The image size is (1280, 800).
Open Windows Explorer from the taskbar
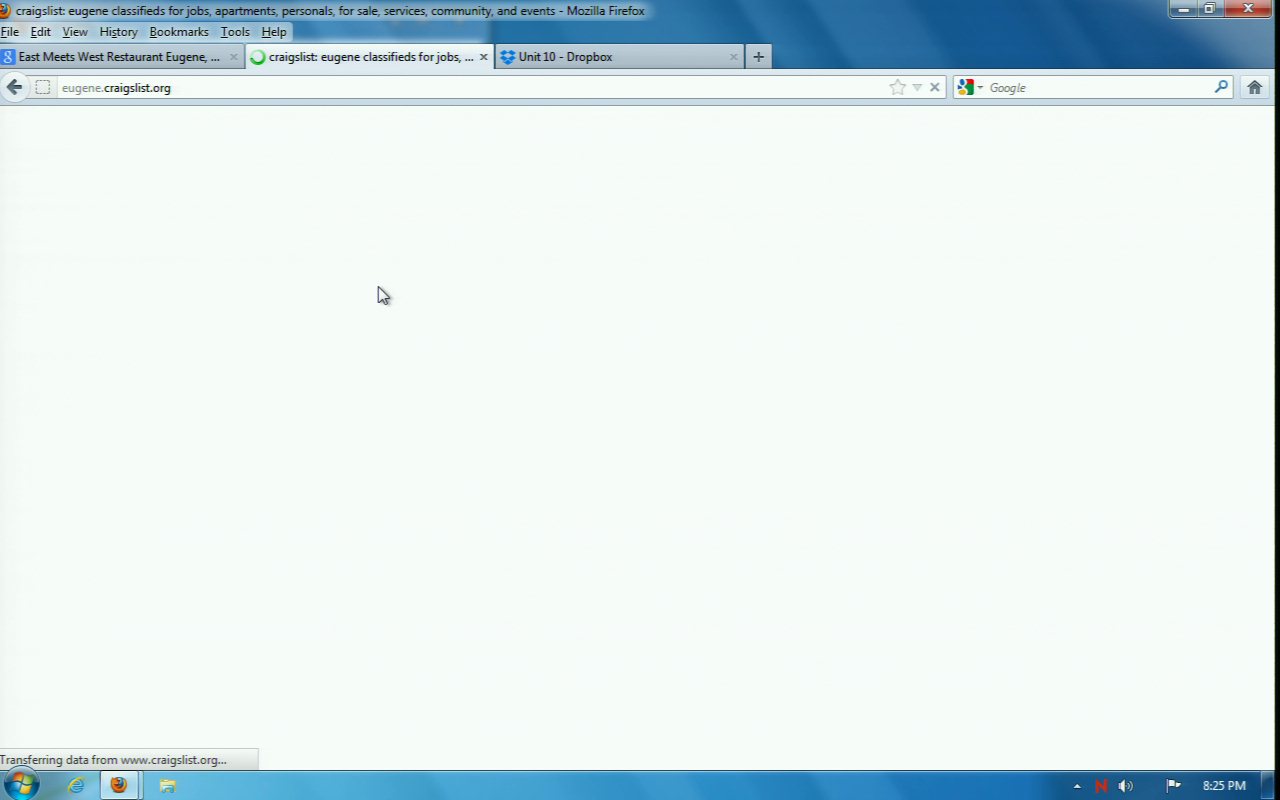pyautogui.click(x=167, y=785)
